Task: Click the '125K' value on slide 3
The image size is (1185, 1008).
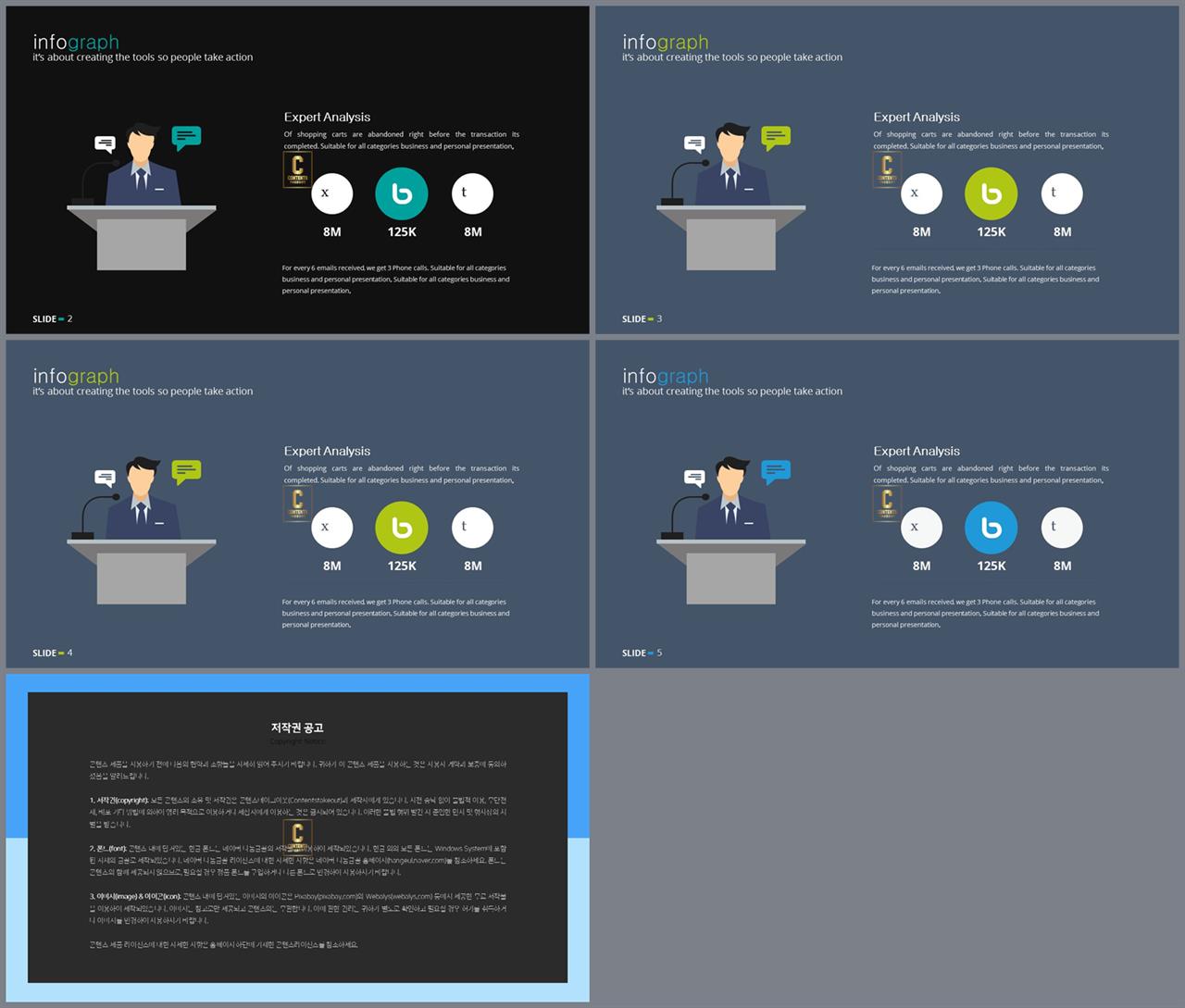Action: click(x=992, y=231)
